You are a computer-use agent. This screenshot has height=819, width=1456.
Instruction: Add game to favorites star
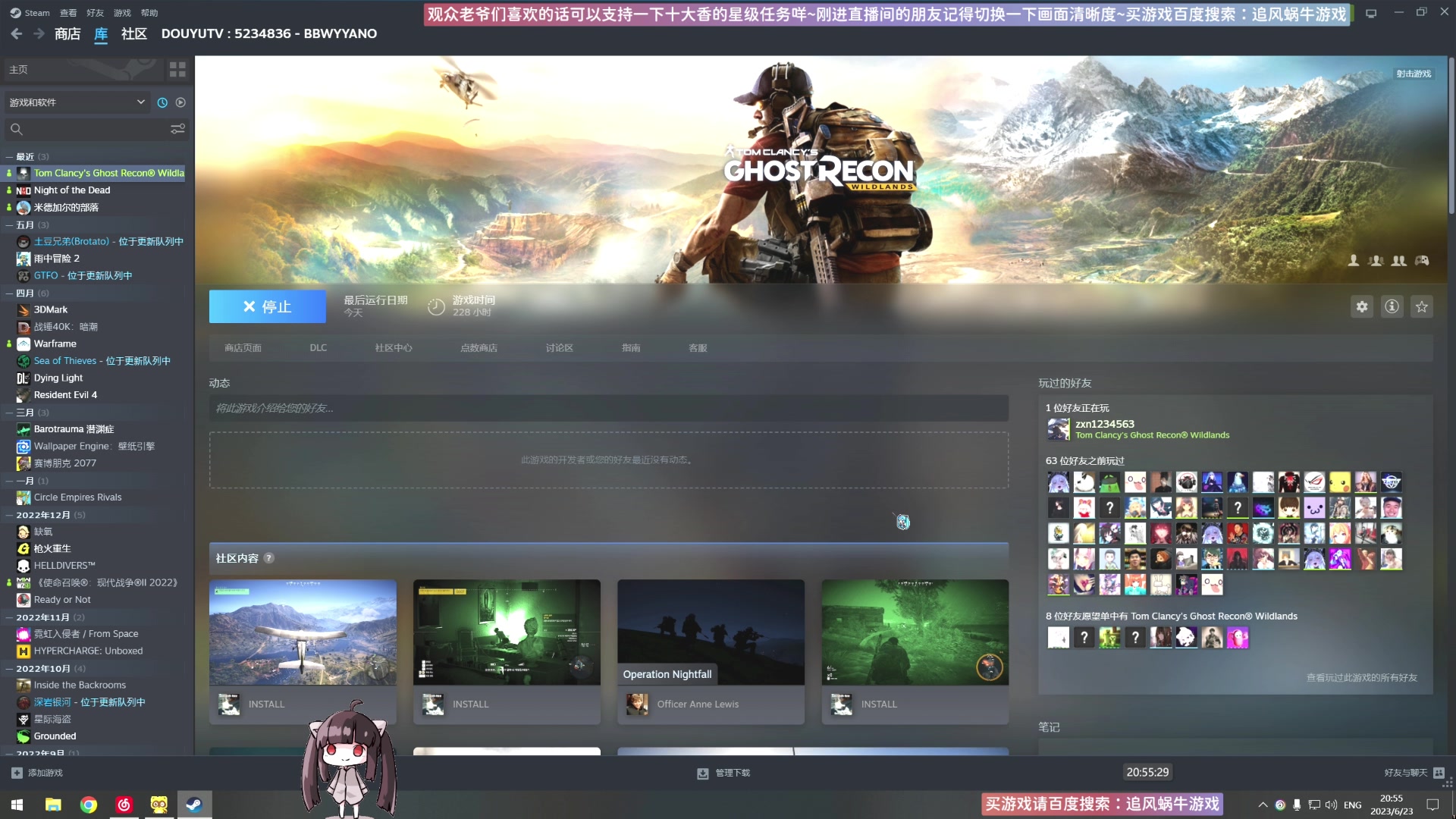1421,306
